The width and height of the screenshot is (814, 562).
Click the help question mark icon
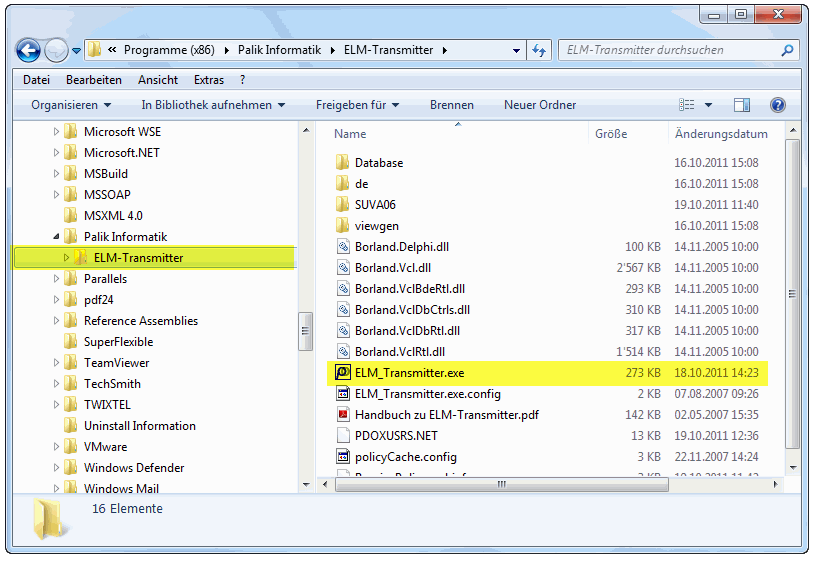click(777, 105)
